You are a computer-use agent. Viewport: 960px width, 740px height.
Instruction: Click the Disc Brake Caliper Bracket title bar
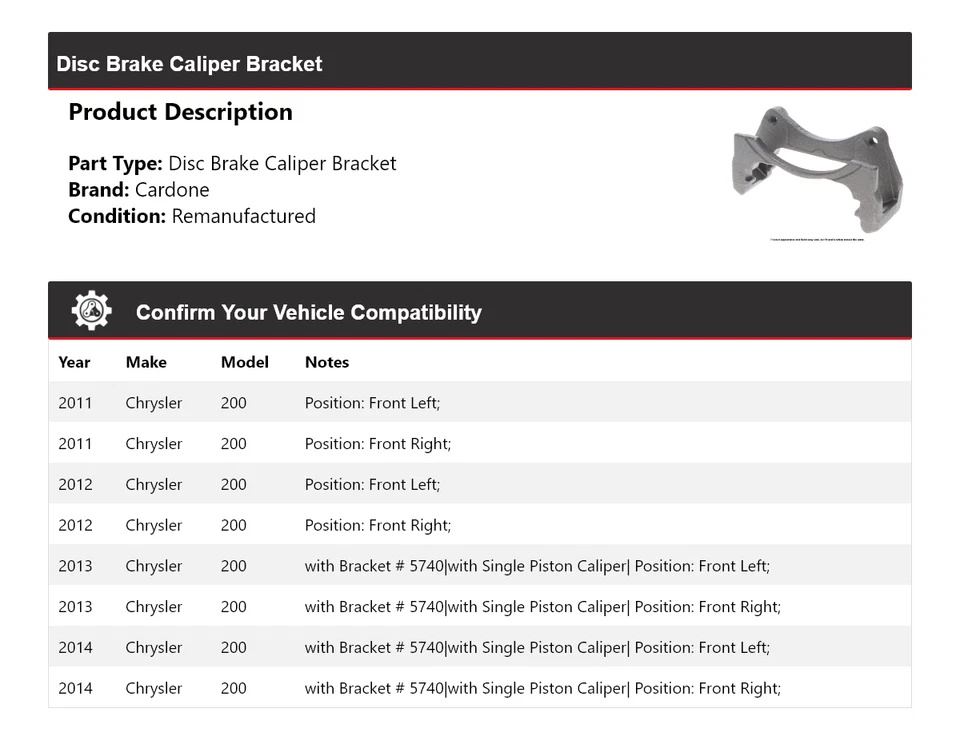tap(189, 64)
